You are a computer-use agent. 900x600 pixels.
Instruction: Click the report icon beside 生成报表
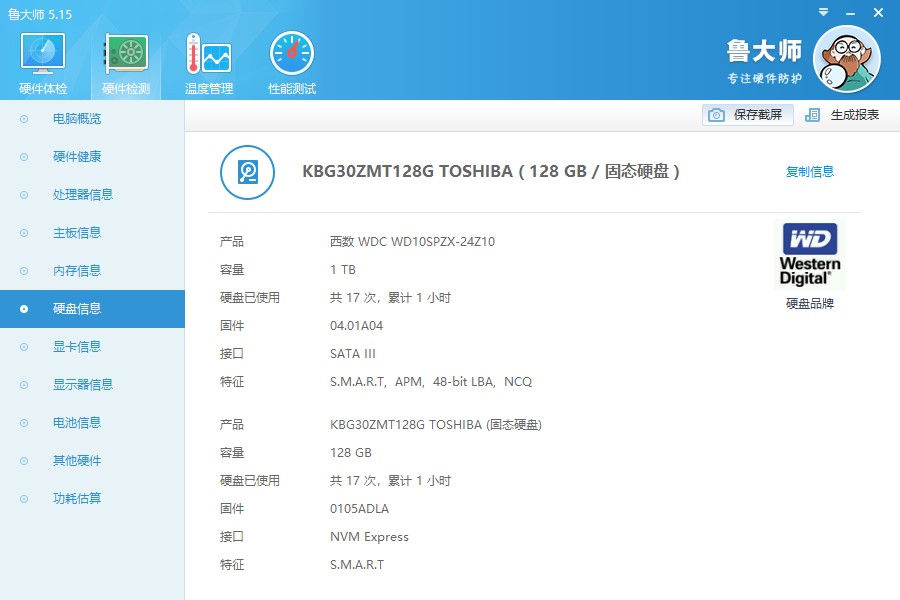[x=812, y=115]
